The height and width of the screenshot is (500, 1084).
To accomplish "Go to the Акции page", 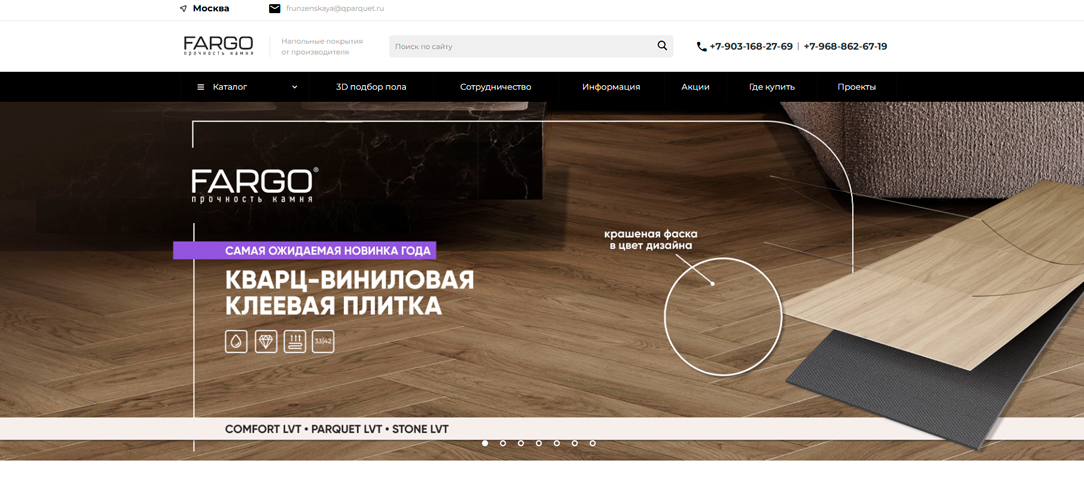I will point(695,87).
